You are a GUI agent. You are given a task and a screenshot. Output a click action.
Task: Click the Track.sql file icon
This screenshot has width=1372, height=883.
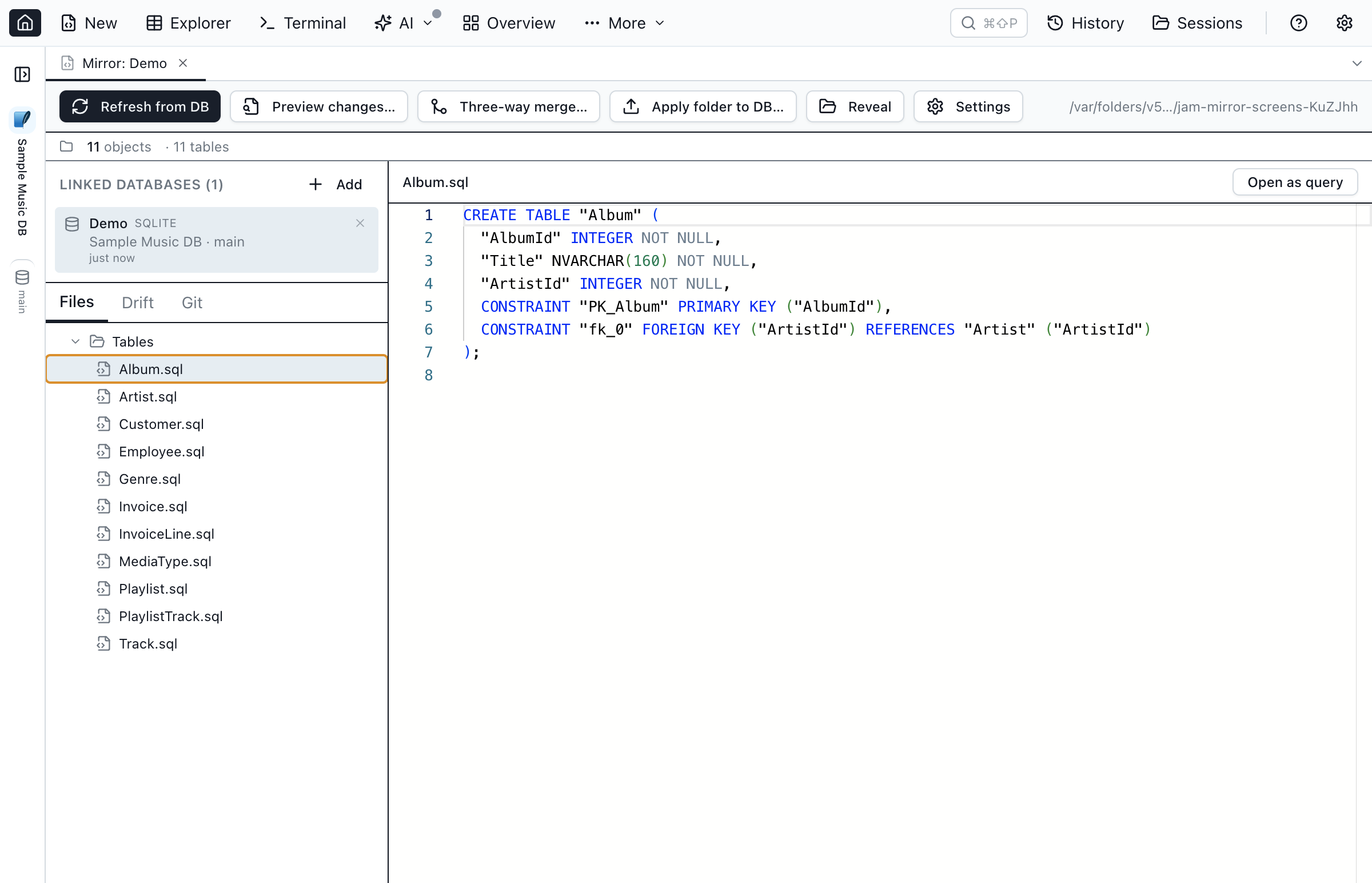point(103,645)
